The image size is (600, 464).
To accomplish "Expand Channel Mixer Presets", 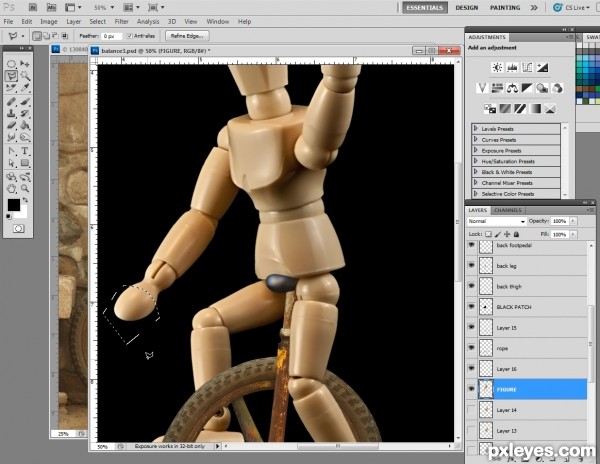I will (x=476, y=182).
